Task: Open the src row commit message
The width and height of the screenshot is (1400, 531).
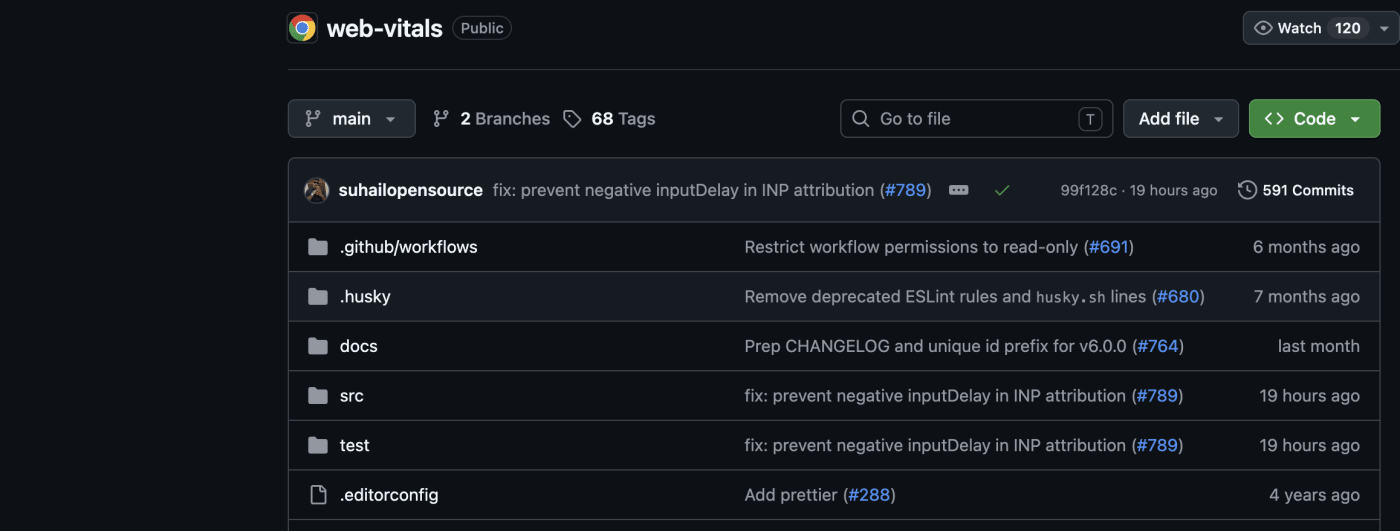Action: [x=936, y=396]
